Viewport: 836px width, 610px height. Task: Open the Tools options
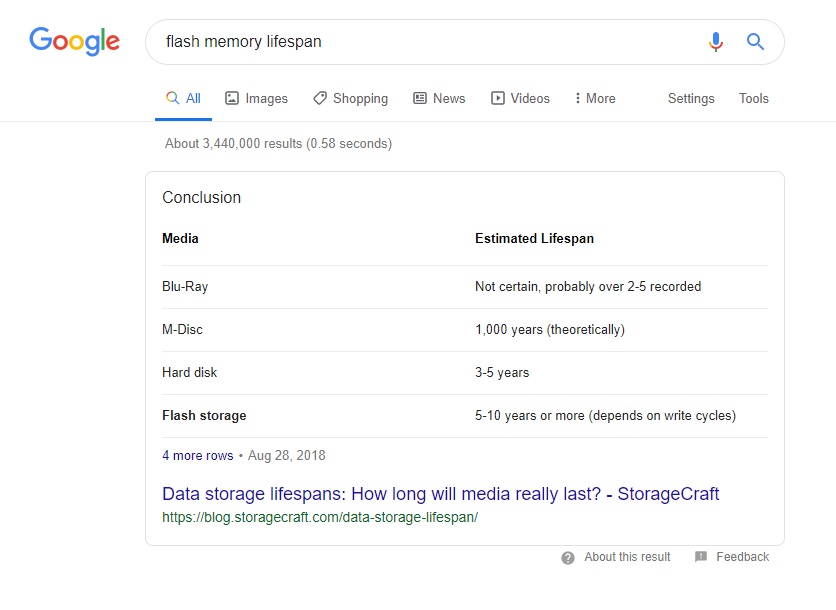pos(754,98)
